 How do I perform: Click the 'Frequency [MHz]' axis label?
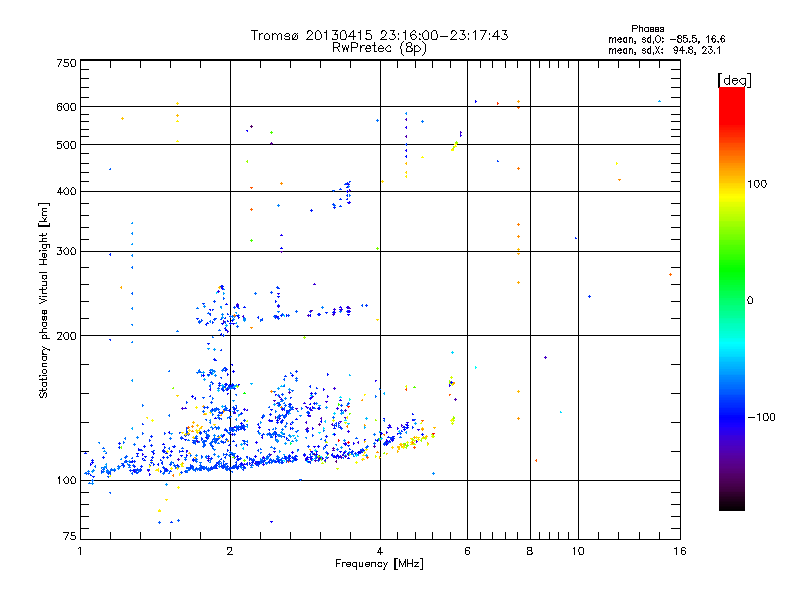tap(379, 564)
